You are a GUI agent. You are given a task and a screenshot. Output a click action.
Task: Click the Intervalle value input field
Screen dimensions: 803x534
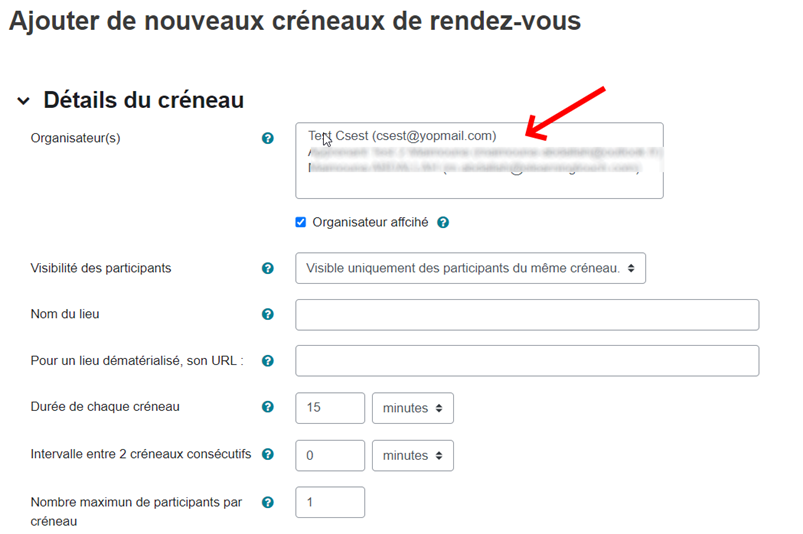pyautogui.click(x=330, y=455)
